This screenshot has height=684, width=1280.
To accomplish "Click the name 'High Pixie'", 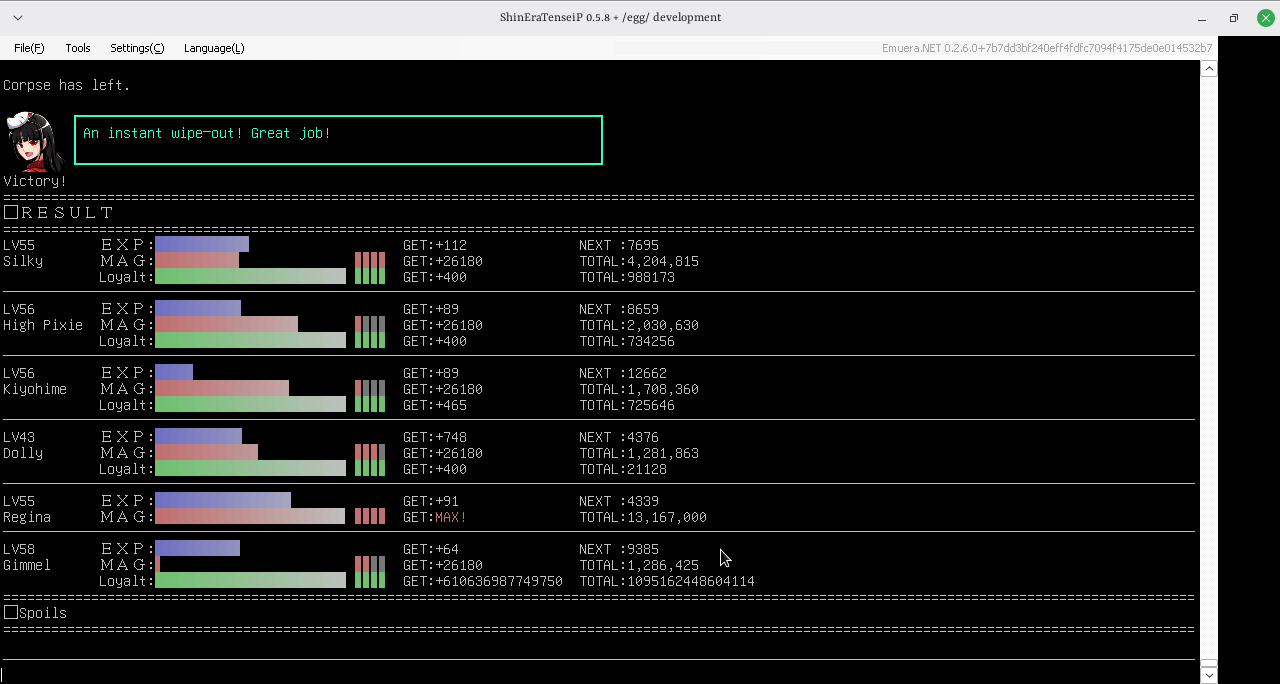I will click(43, 325).
